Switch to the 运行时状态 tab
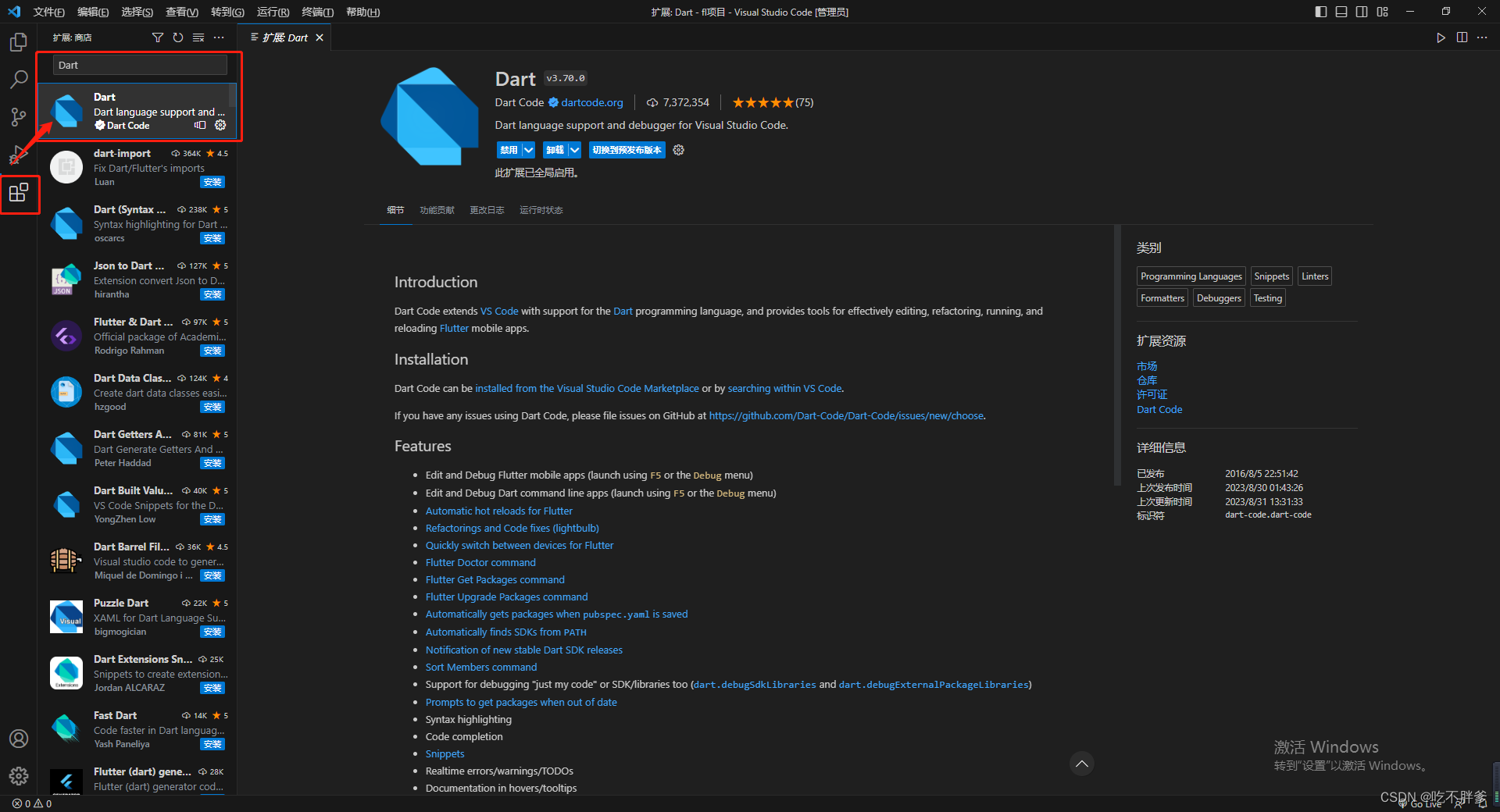 541,210
